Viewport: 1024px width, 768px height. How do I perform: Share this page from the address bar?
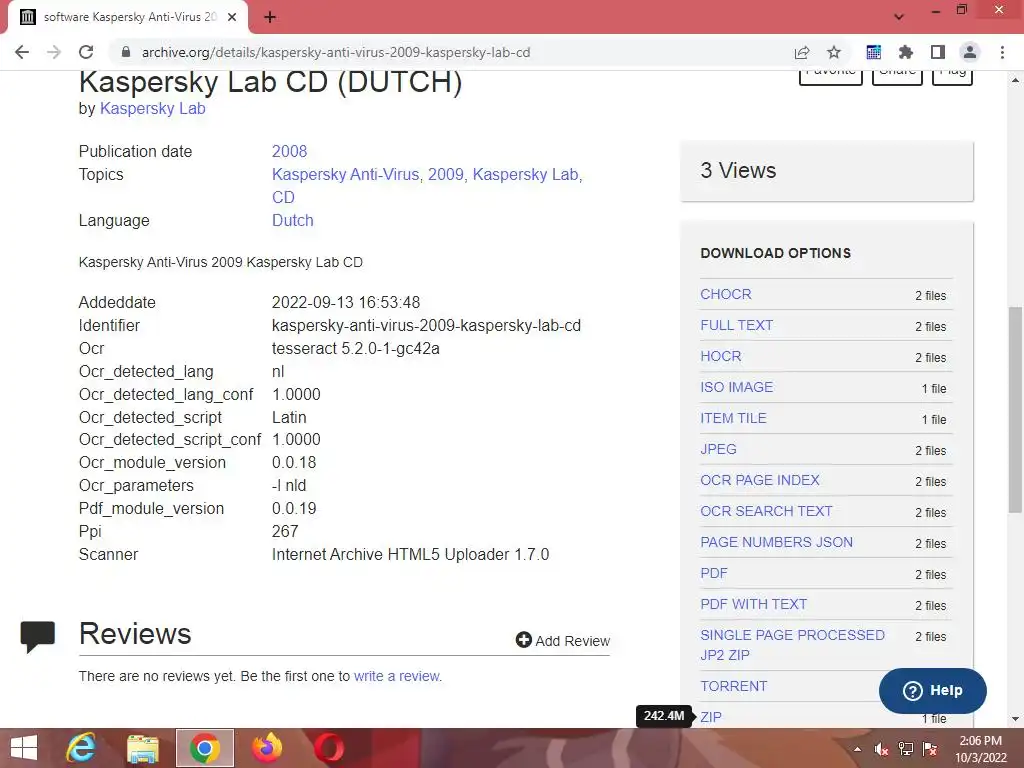click(802, 52)
